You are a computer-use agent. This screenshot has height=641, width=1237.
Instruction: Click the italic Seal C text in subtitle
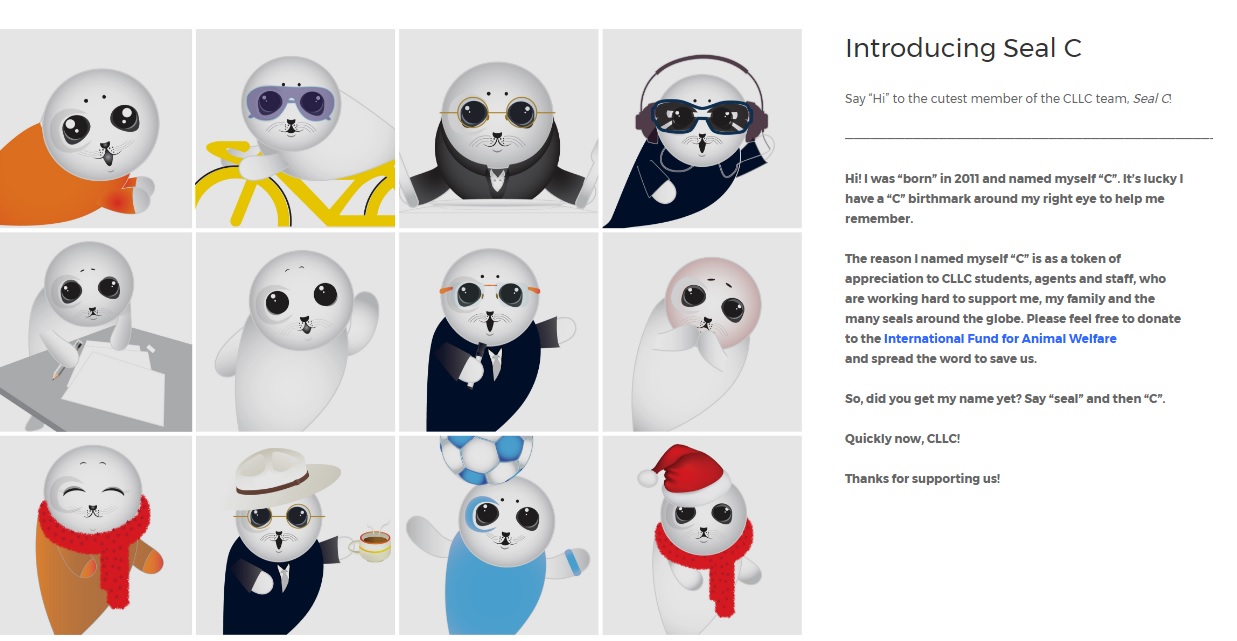pyautogui.click(x=1151, y=98)
